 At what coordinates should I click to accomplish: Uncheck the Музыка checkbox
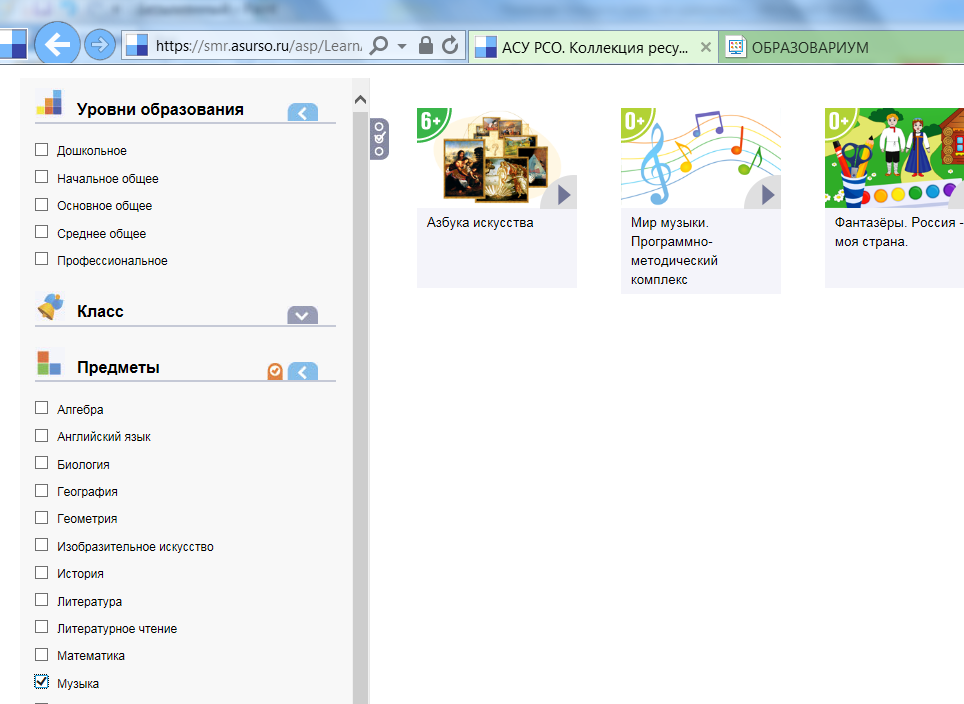41,681
